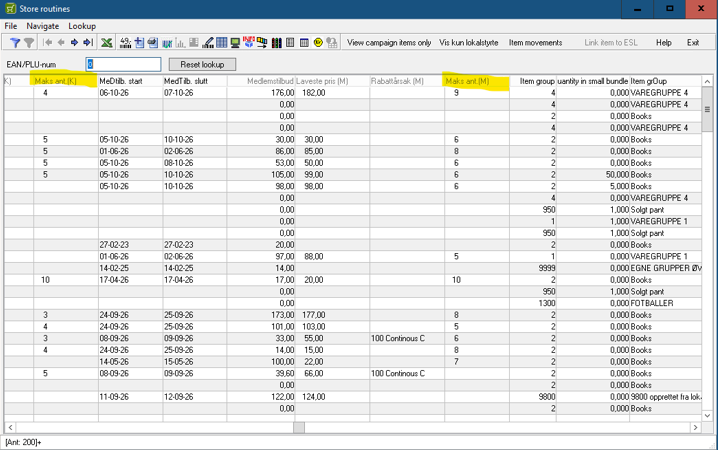Click the 49,- price label barcode icon

[x=125, y=43]
